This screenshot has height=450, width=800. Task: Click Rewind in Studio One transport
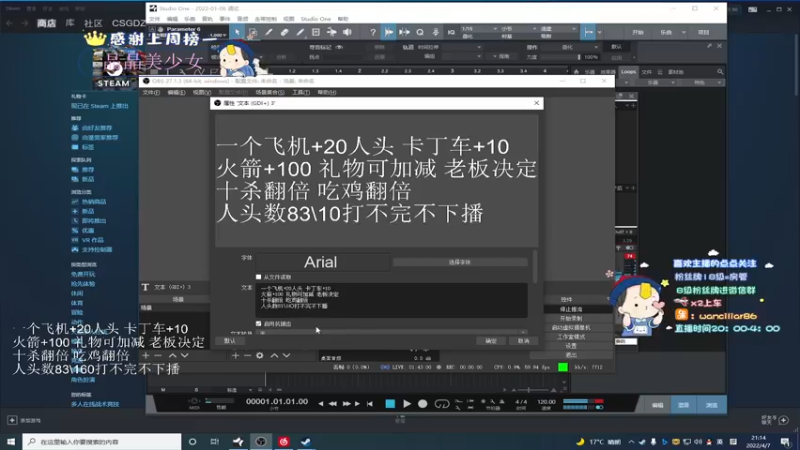333,404
